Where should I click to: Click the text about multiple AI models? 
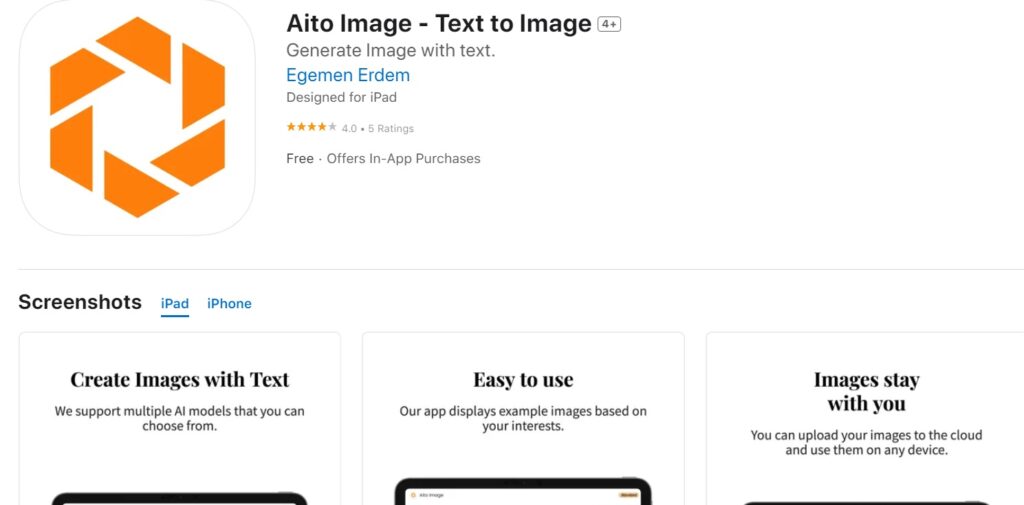coord(180,419)
